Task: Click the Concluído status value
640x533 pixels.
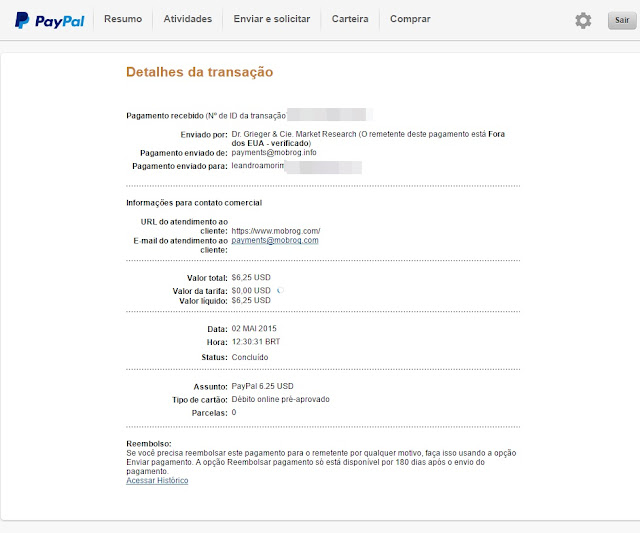Action: click(x=250, y=357)
